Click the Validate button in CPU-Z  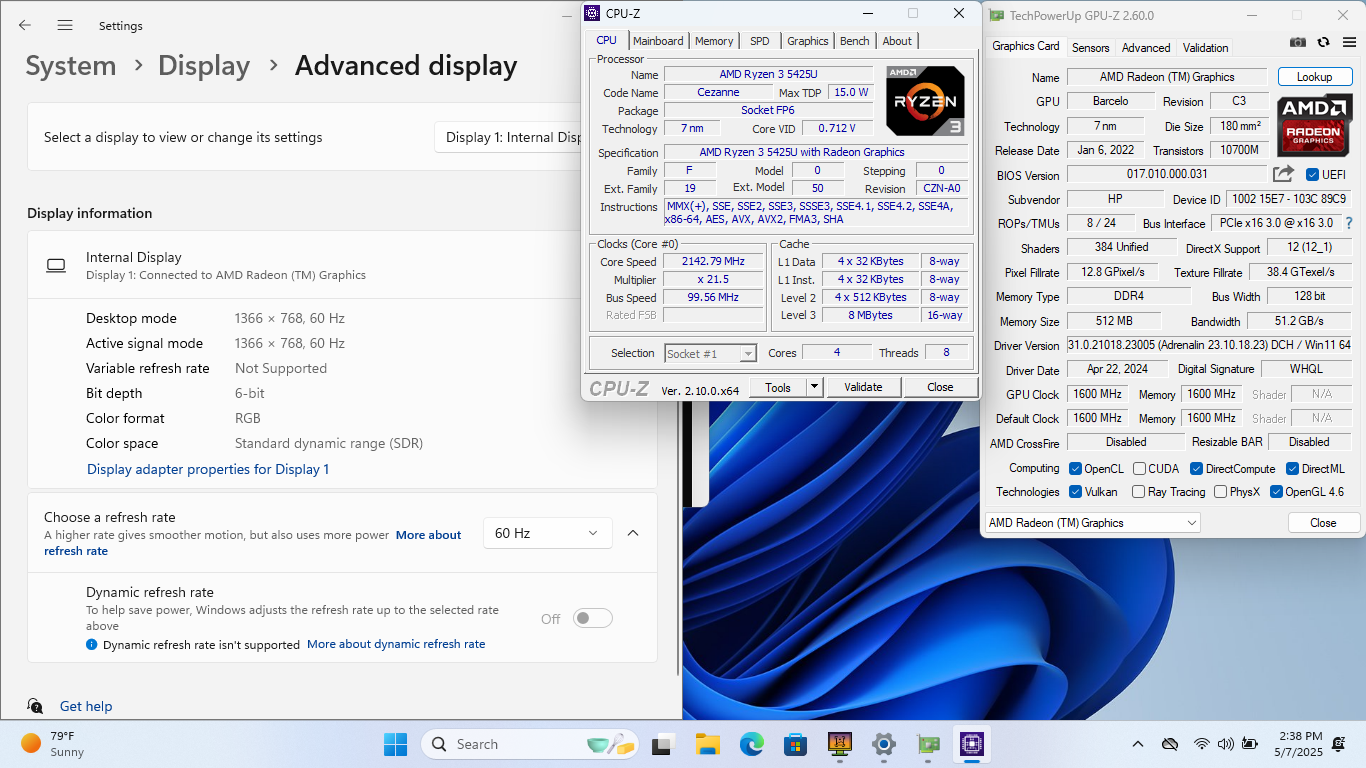863,387
